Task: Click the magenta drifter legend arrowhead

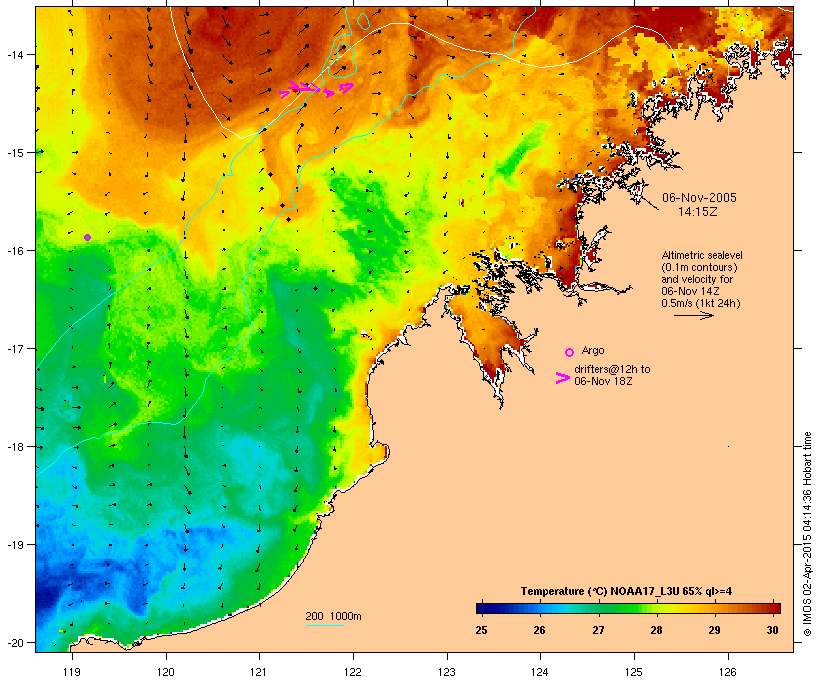Action: pos(563,378)
